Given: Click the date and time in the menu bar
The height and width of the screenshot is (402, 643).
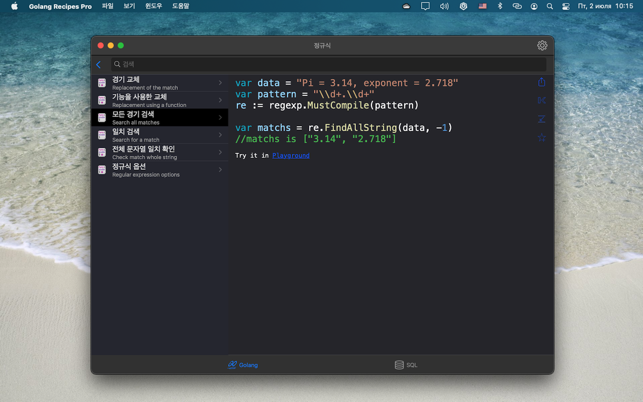Looking at the screenshot, I should click(x=605, y=6).
